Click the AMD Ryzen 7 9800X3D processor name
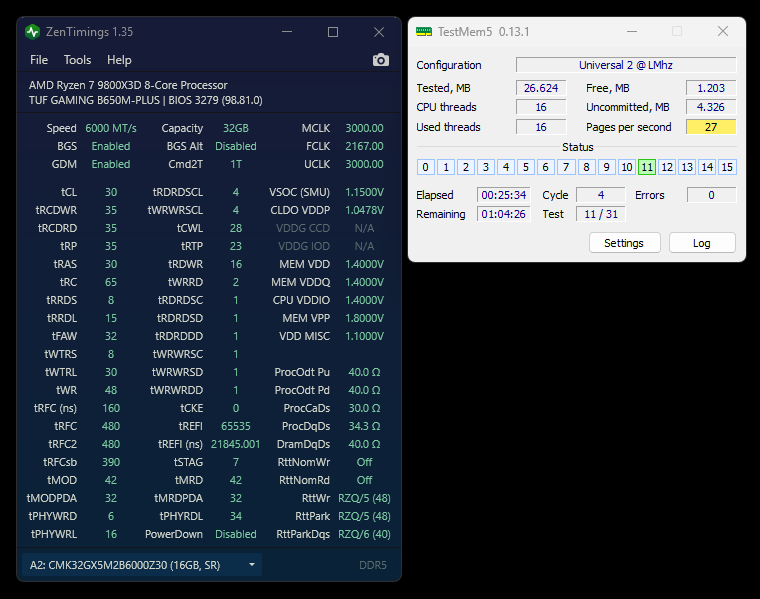Image resolution: width=760 pixels, height=599 pixels. point(128,85)
